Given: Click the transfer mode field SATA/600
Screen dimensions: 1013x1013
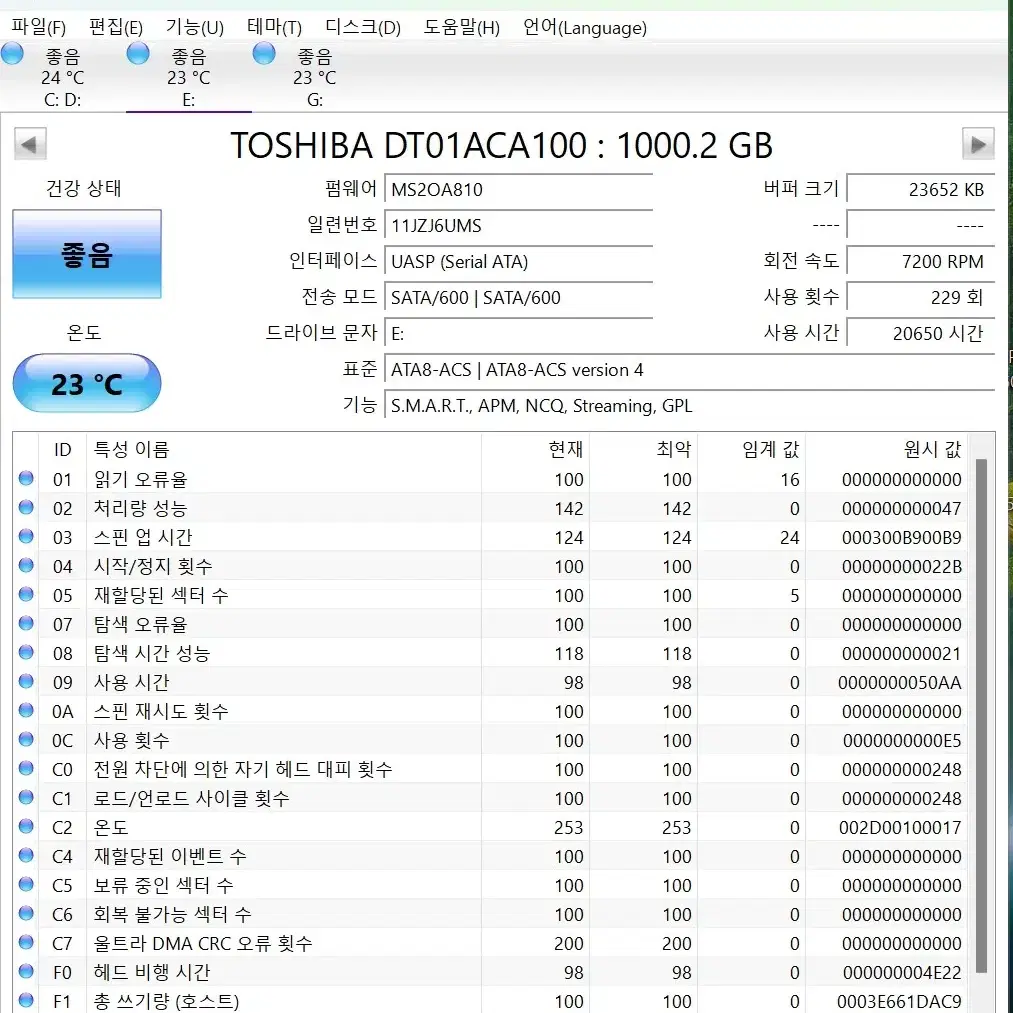Looking at the screenshot, I should tap(518, 298).
